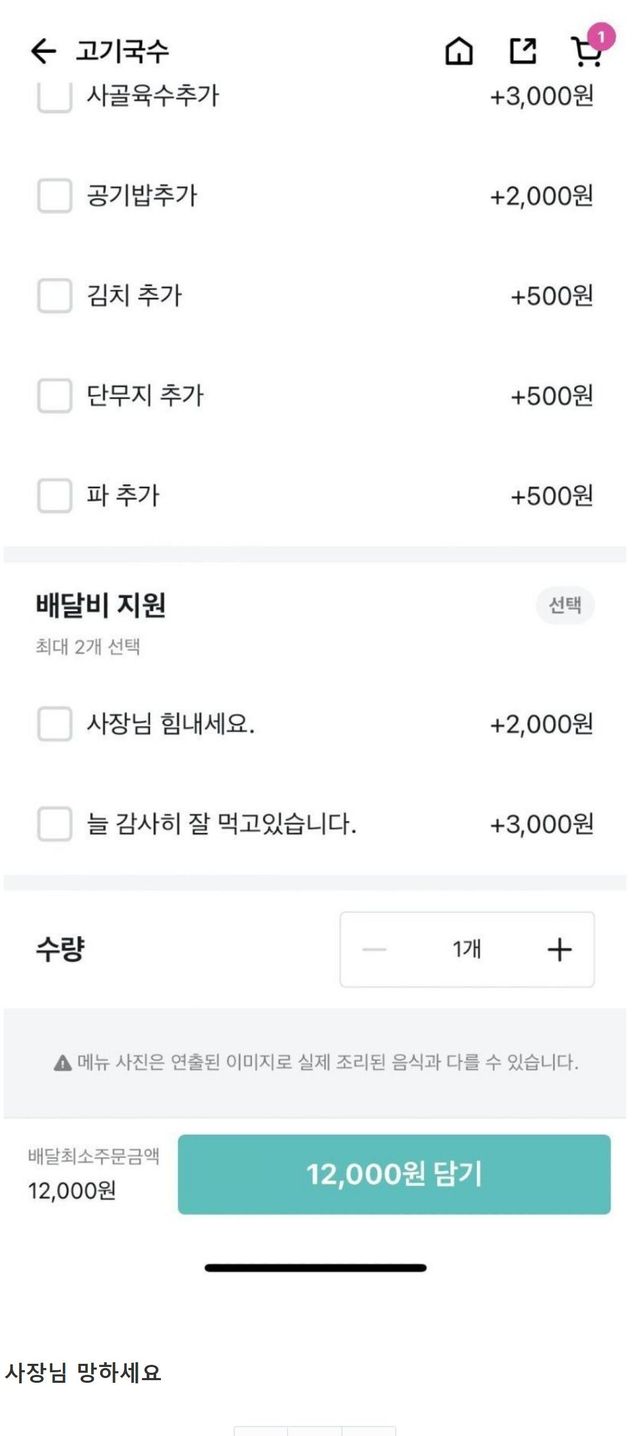
Task: Tap the warning triangle icon
Action: [62, 1063]
